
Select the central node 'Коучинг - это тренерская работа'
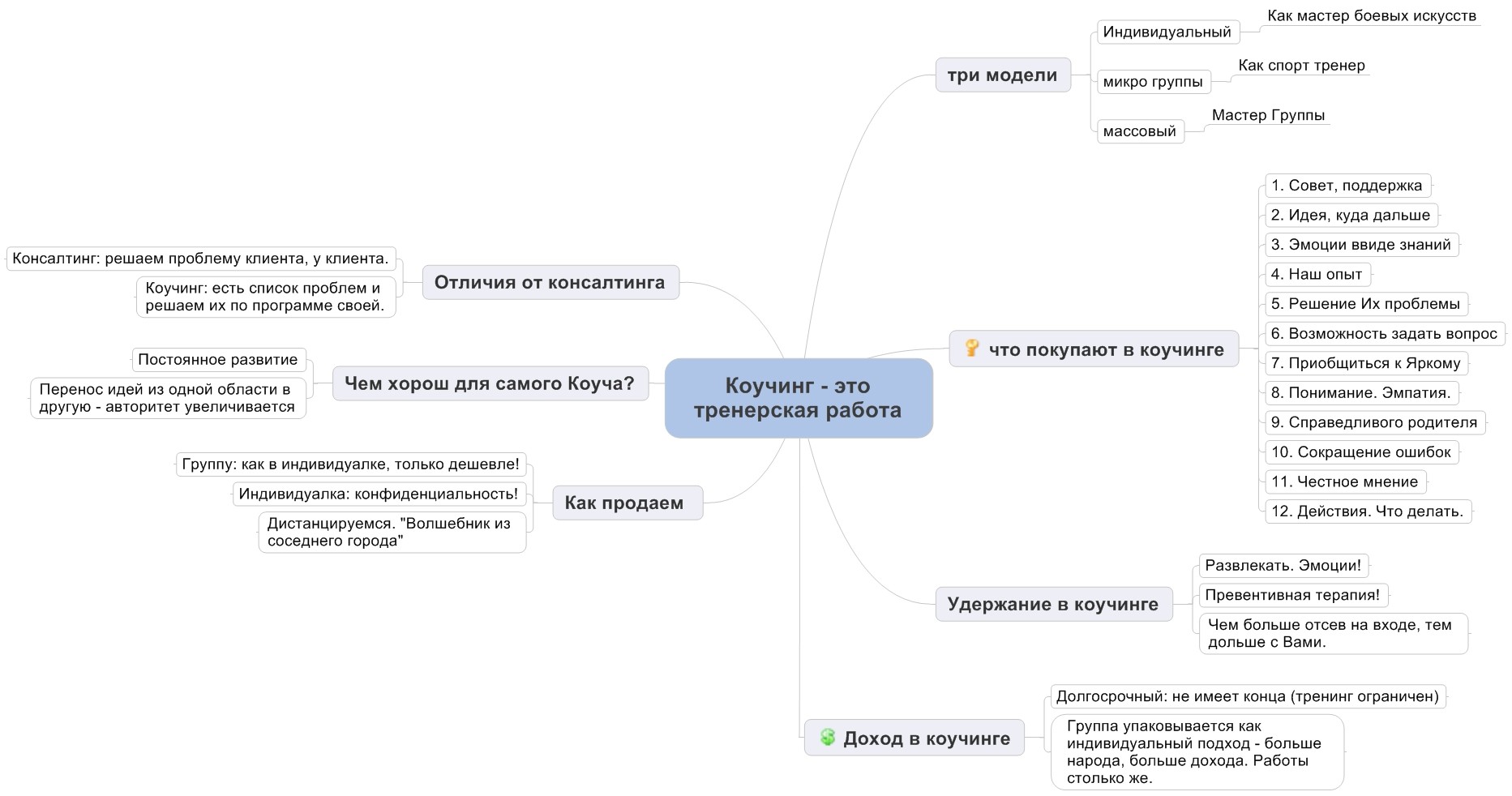pyautogui.click(x=799, y=398)
